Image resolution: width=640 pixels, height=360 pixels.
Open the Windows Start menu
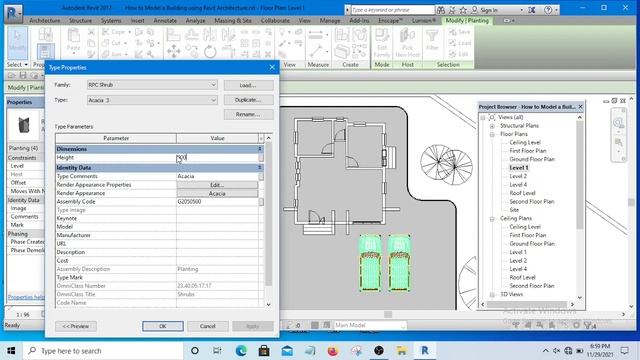11,351
